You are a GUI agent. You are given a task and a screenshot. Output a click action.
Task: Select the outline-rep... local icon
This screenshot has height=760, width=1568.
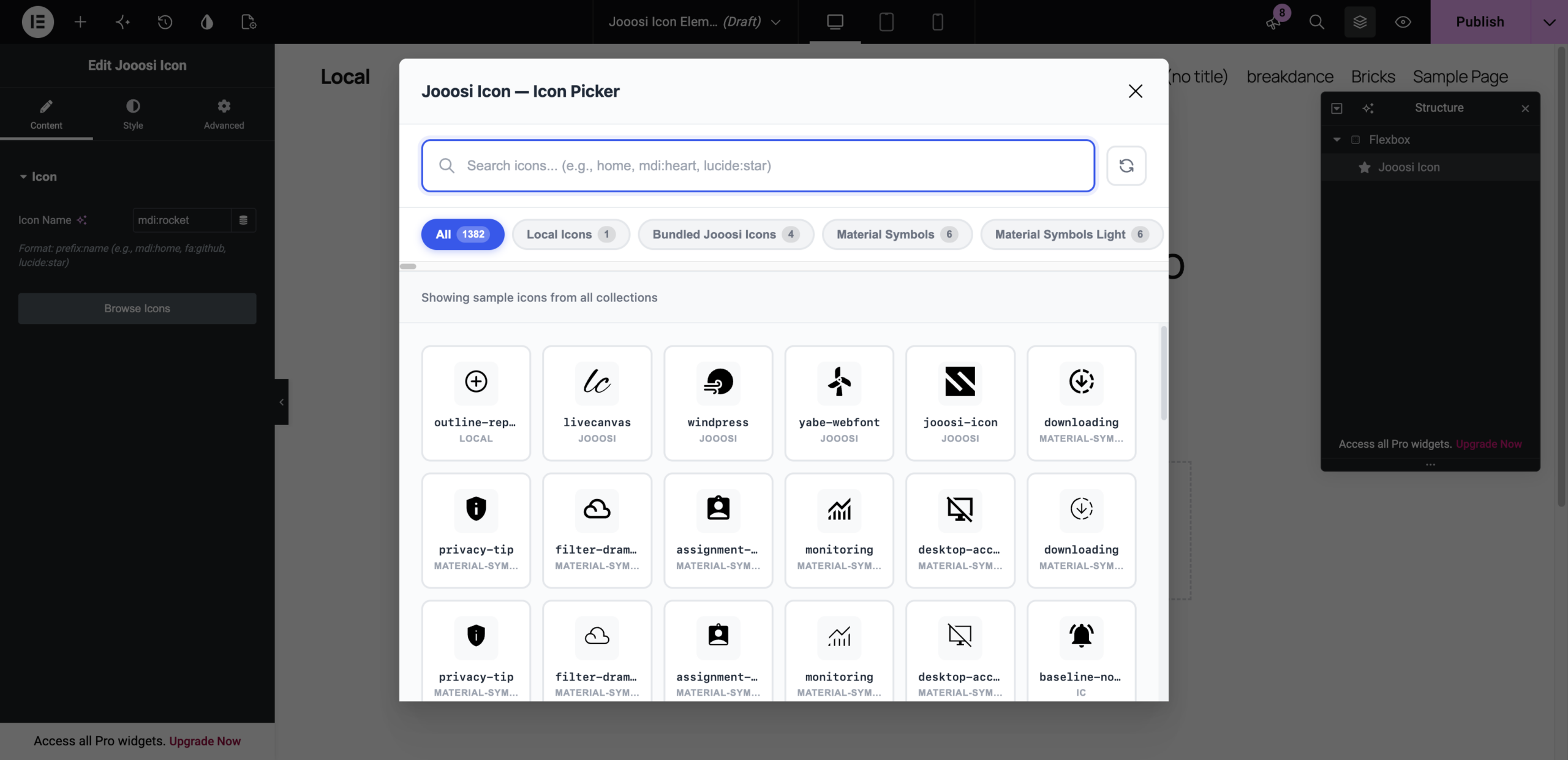click(476, 403)
